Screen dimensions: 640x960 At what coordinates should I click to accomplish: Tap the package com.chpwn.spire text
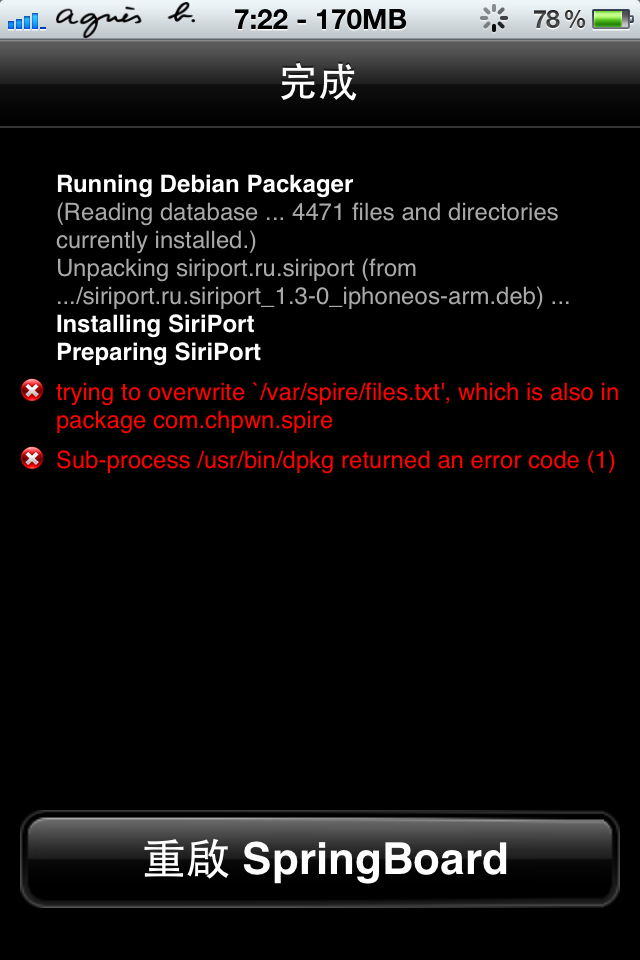(x=194, y=420)
